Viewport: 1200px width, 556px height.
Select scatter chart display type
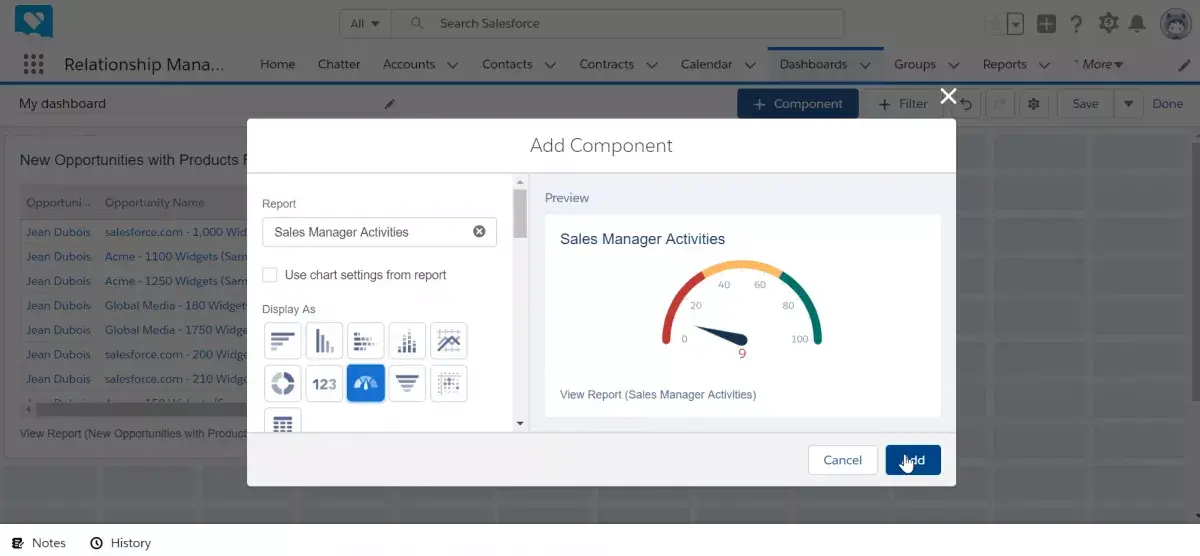pyautogui.click(x=448, y=383)
